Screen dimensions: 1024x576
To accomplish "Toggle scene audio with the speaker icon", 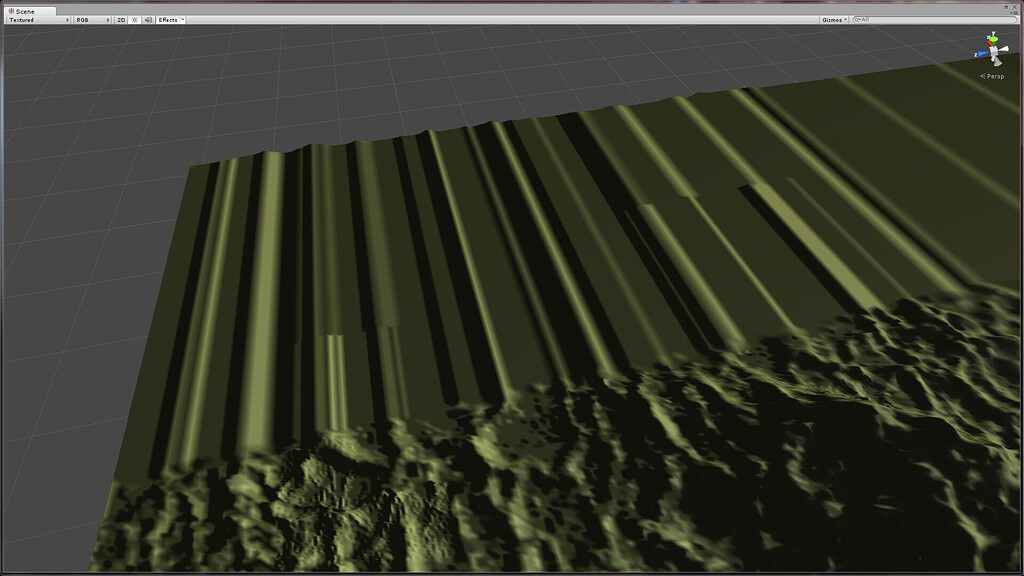I will [x=150, y=19].
